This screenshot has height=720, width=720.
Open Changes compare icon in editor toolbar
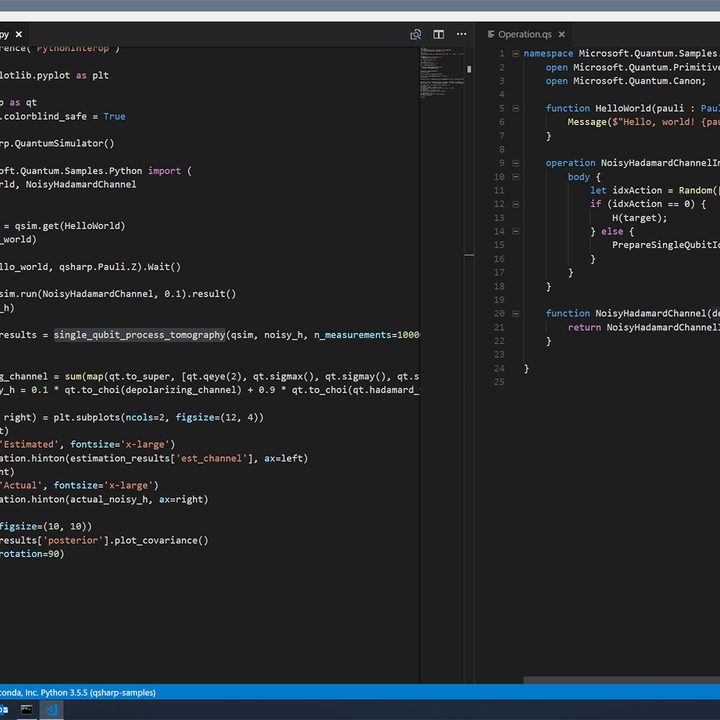point(416,34)
